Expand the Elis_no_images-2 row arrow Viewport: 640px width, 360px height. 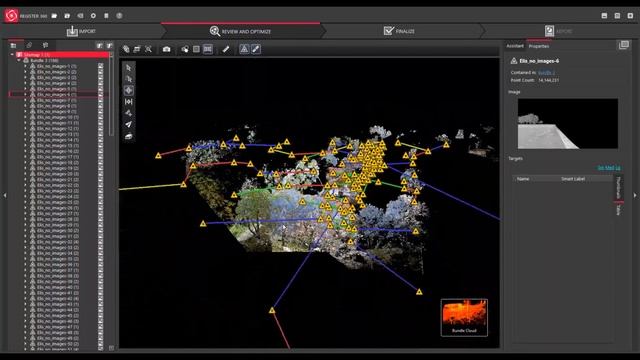pos(25,71)
